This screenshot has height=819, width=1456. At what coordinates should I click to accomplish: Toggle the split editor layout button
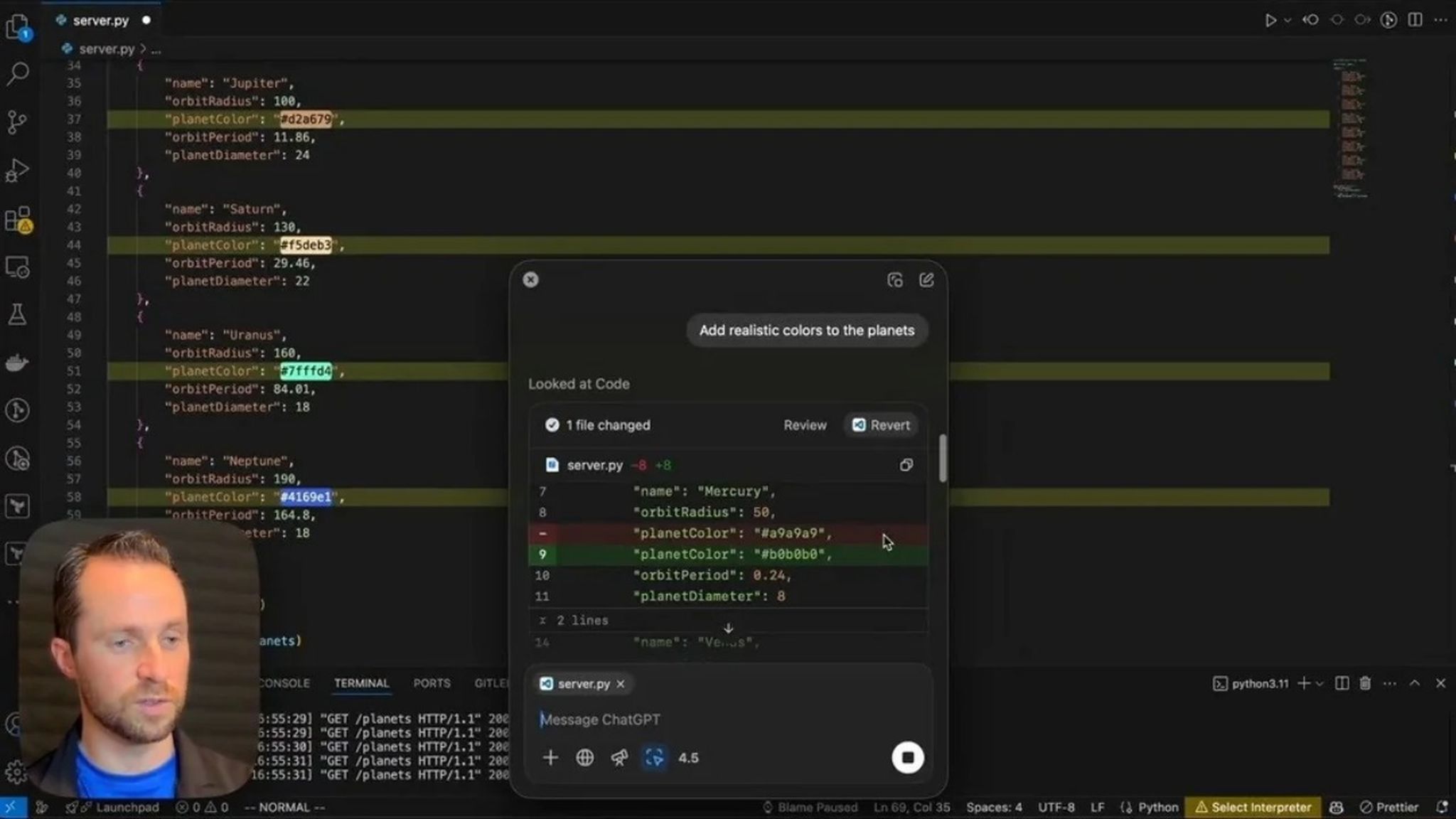click(x=1415, y=20)
